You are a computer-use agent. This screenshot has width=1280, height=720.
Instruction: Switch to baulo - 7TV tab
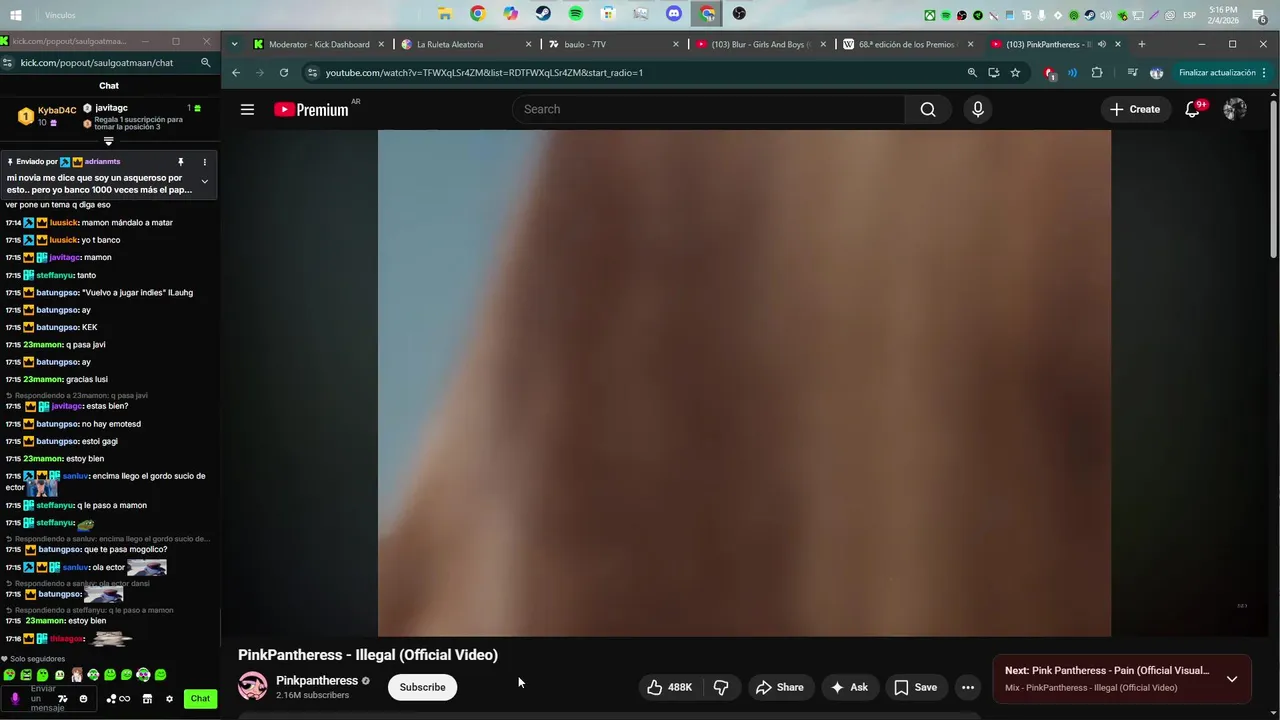click(x=613, y=44)
